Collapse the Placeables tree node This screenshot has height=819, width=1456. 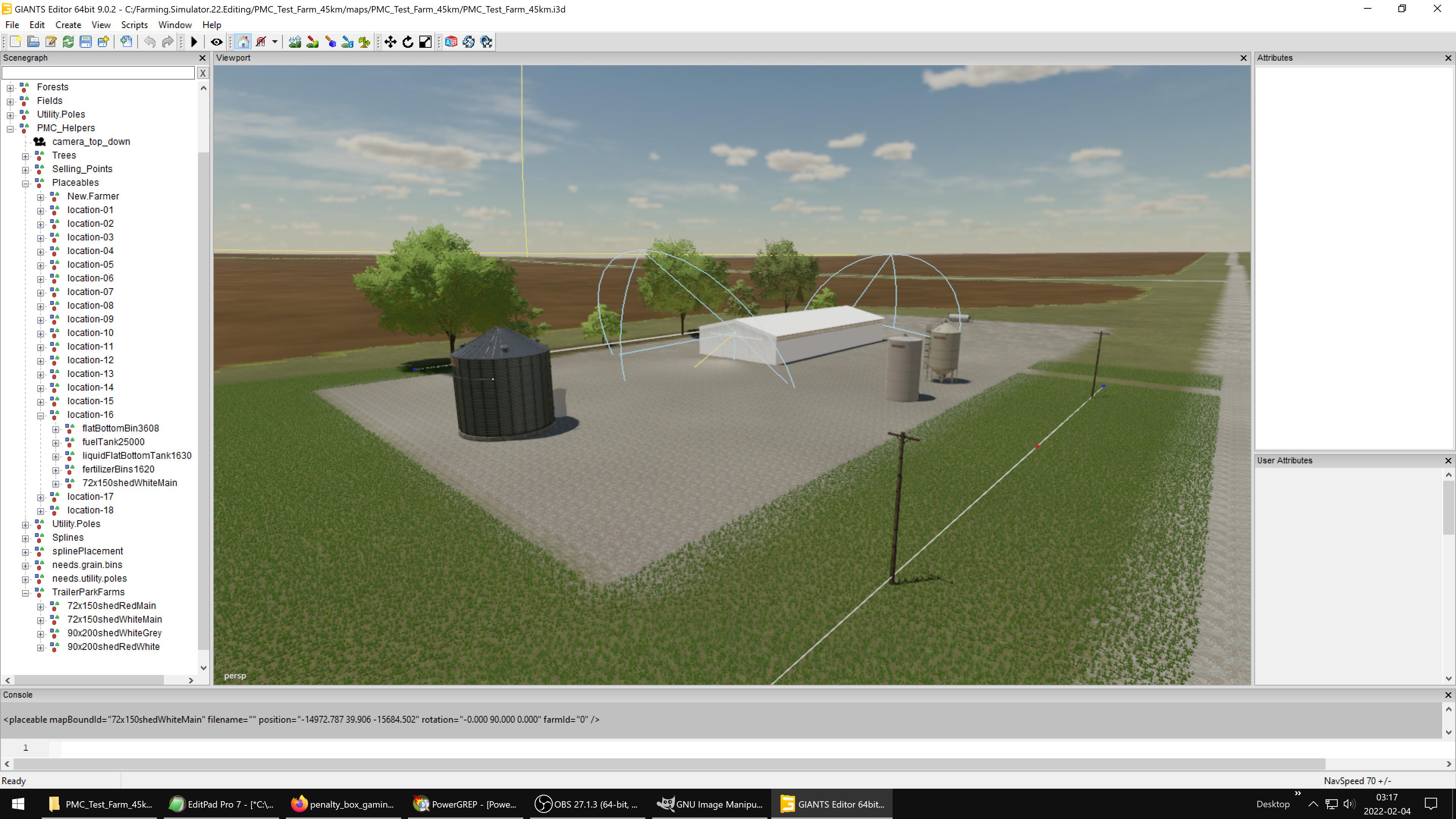(x=25, y=184)
